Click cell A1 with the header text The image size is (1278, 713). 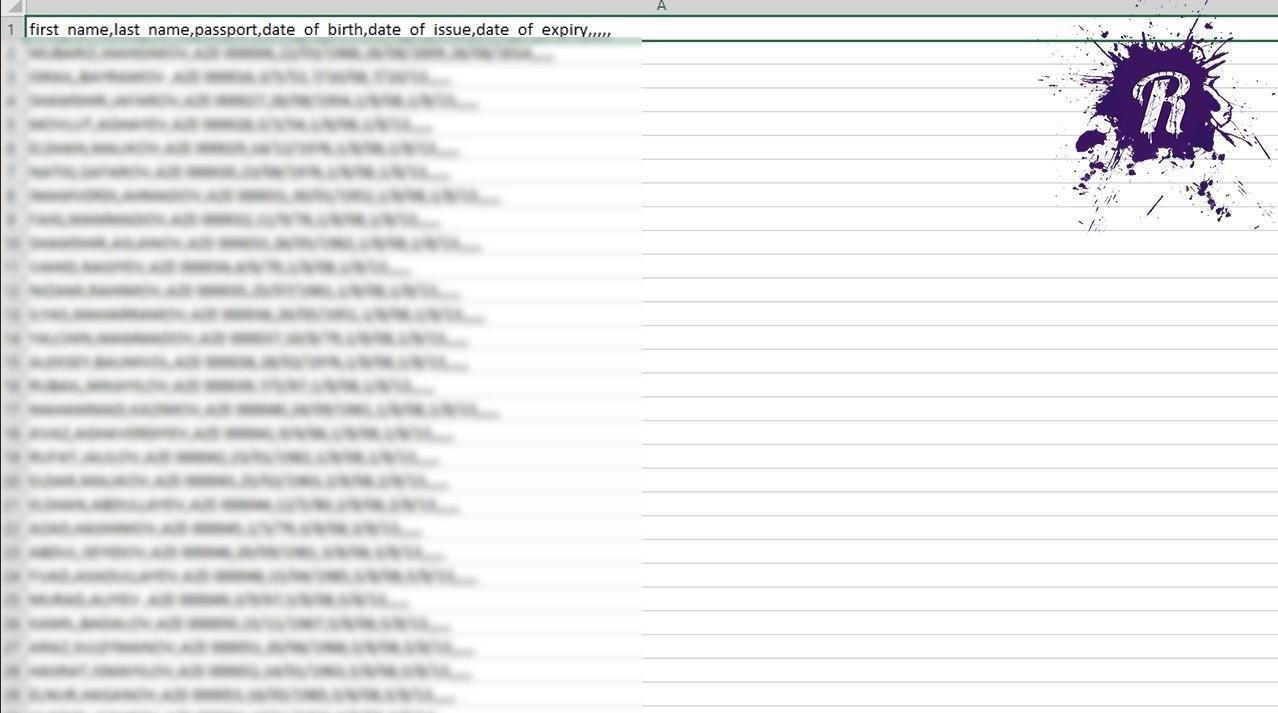click(320, 29)
